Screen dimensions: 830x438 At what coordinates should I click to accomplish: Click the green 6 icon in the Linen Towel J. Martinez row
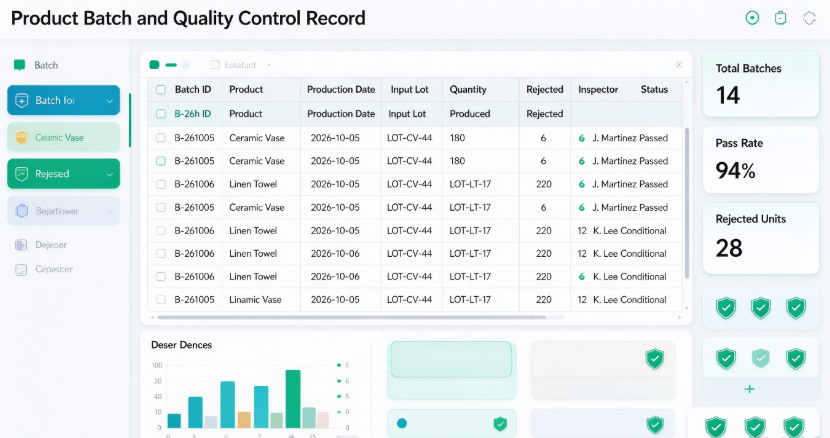(x=582, y=184)
